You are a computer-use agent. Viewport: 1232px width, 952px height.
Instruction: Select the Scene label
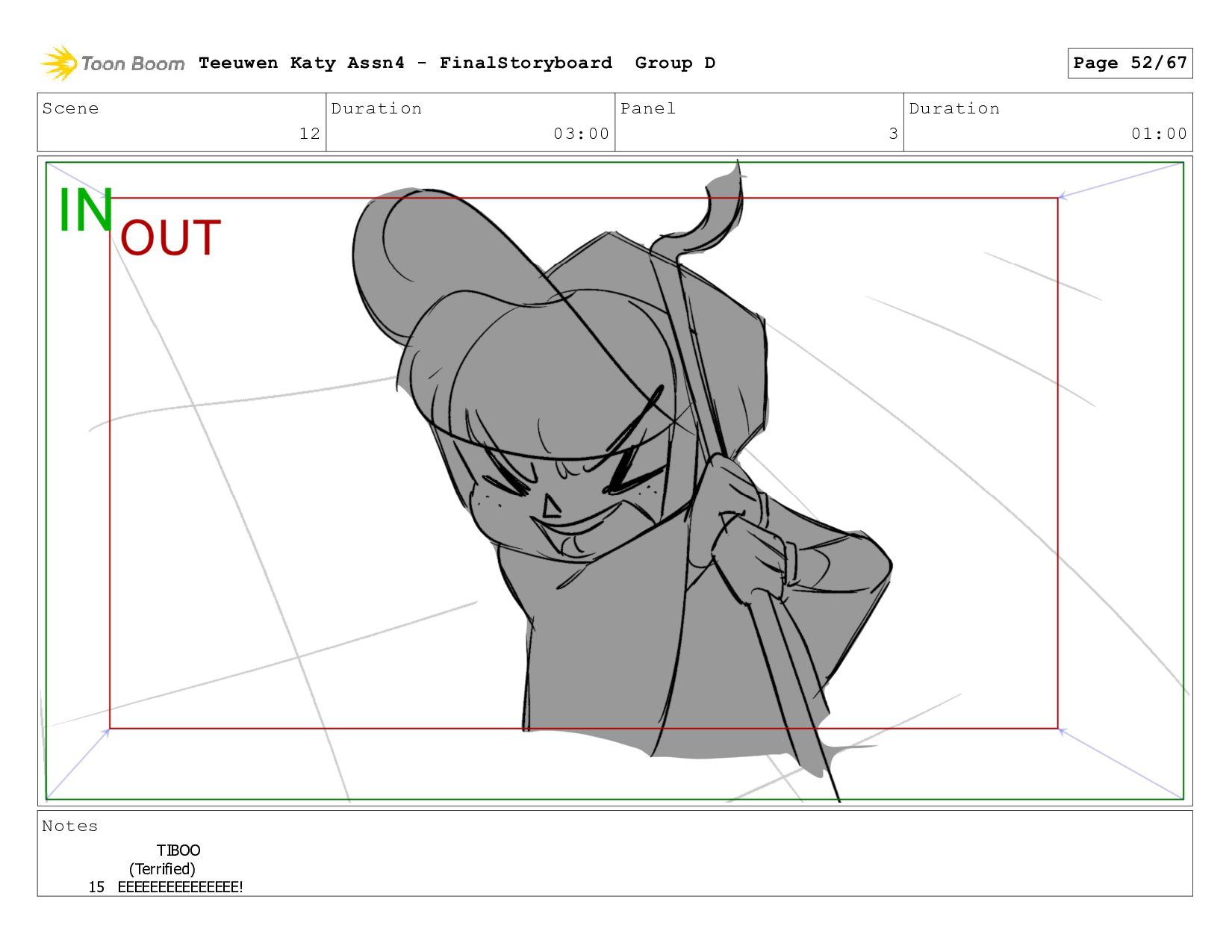pyautogui.click(x=70, y=108)
